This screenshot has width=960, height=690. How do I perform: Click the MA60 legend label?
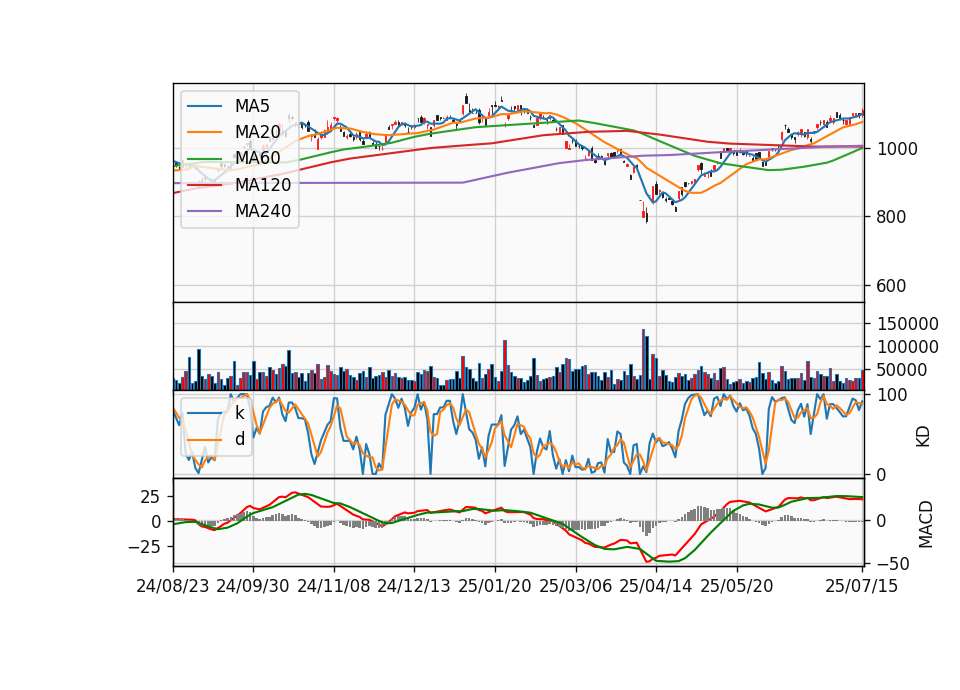(257, 158)
